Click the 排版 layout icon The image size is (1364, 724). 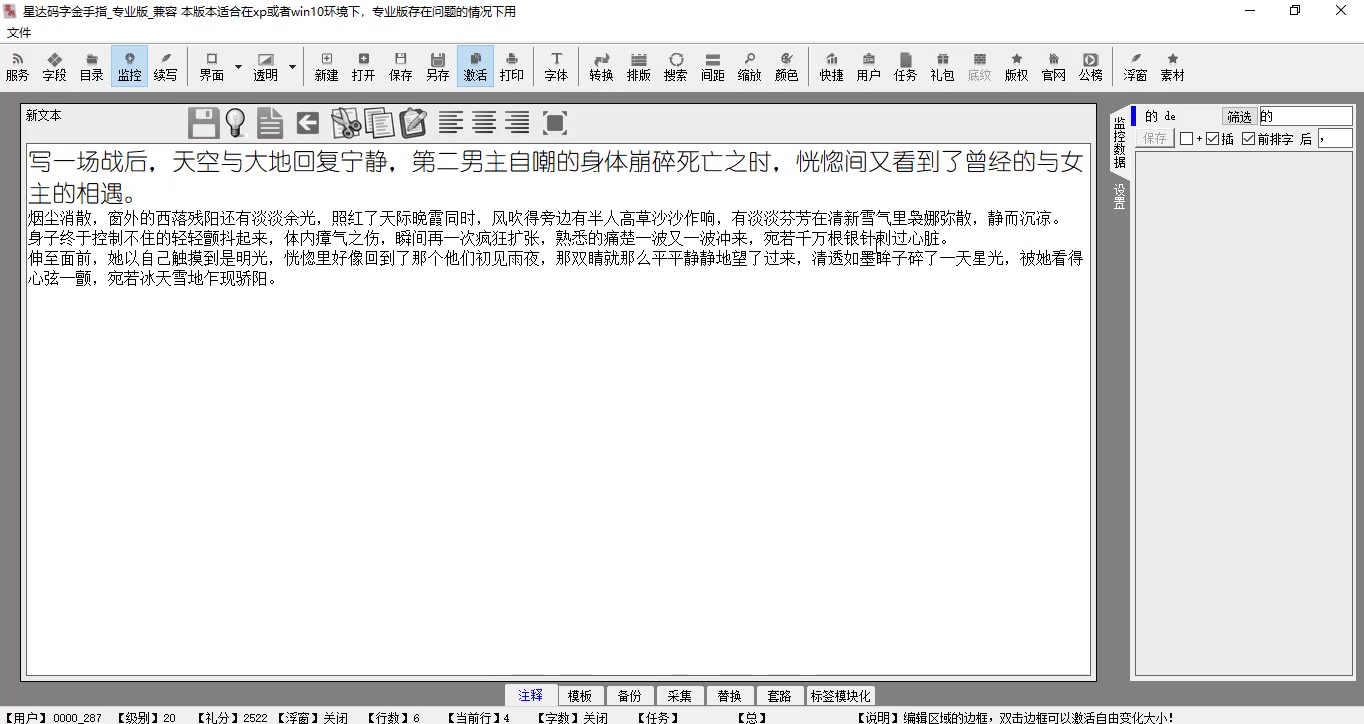pos(639,66)
